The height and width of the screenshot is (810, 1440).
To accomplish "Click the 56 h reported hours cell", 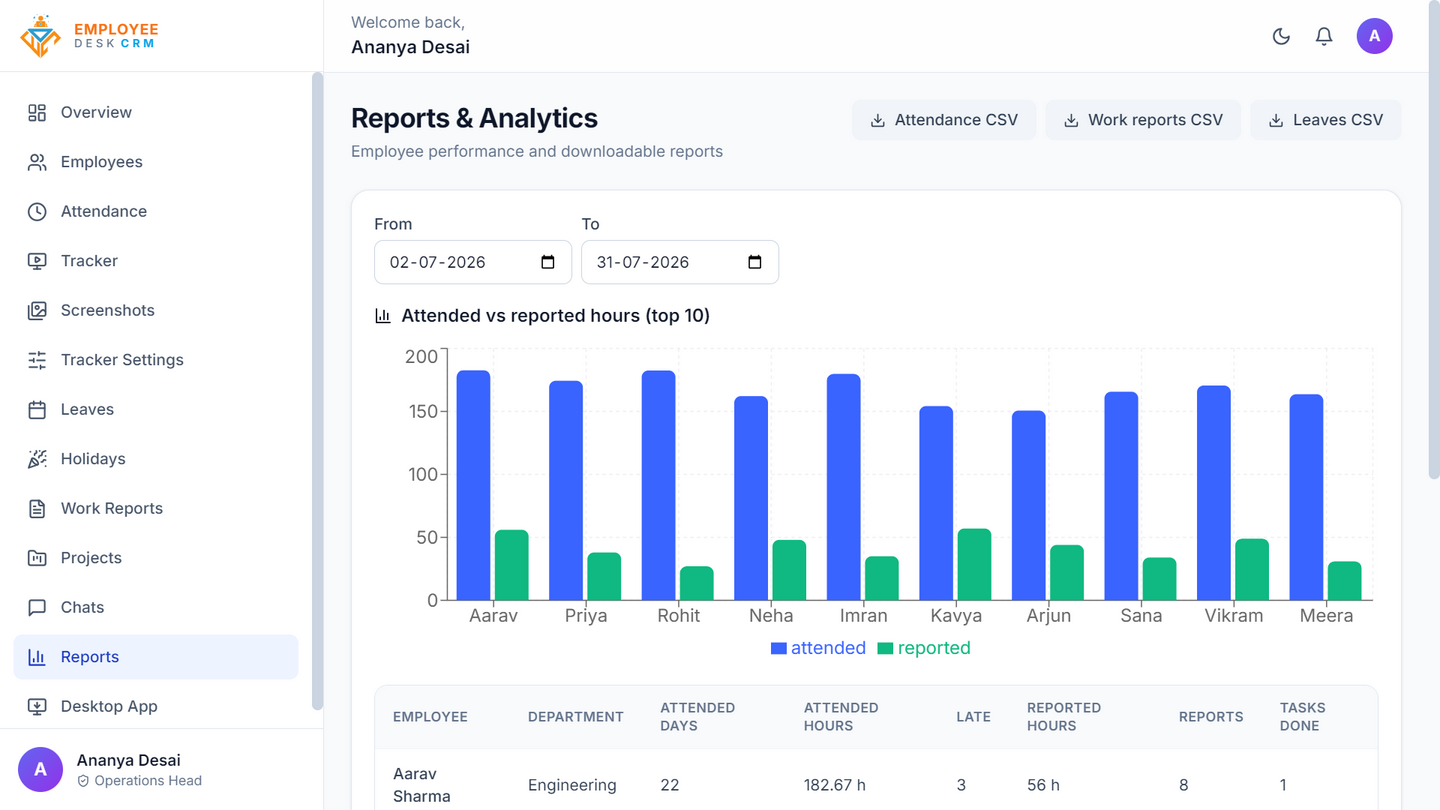I will tap(1043, 785).
